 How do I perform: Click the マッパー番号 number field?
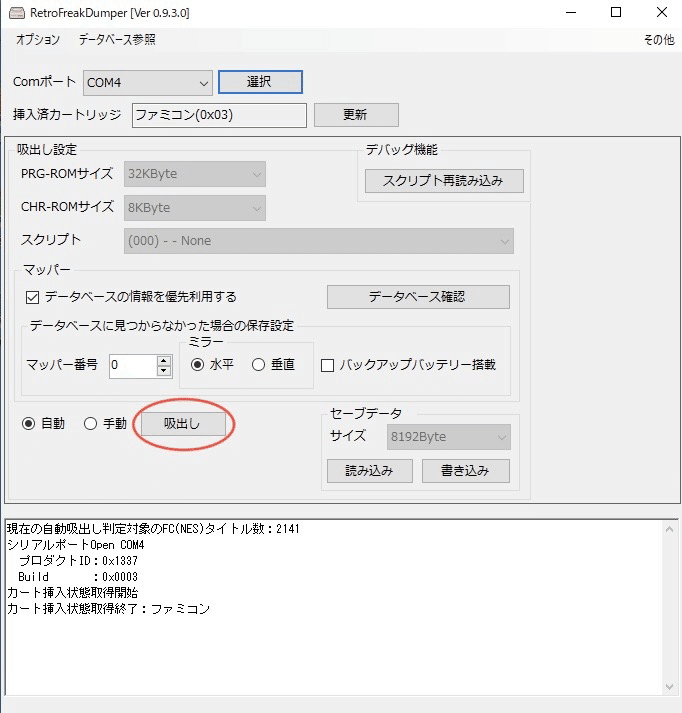coord(133,366)
